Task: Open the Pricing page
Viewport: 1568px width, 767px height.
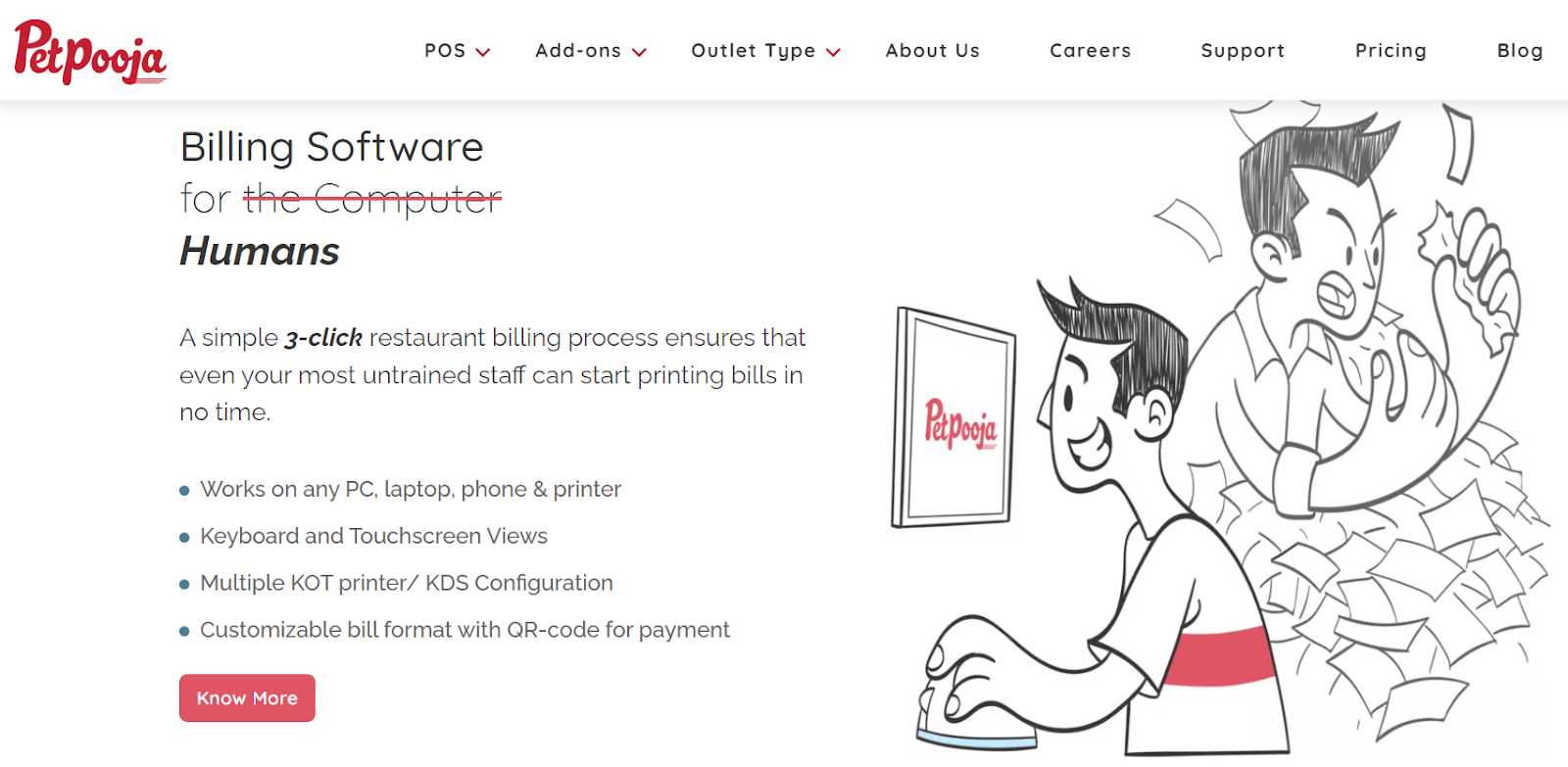Action: [1391, 51]
